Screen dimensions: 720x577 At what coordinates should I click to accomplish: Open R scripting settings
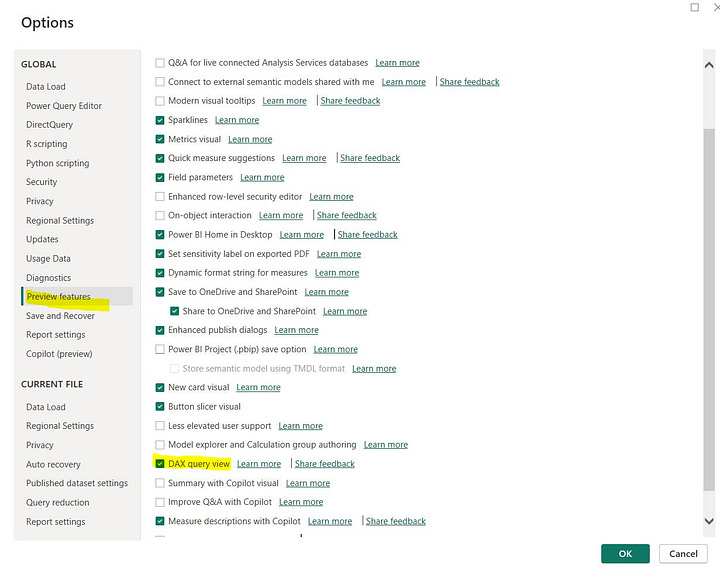(46, 144)
